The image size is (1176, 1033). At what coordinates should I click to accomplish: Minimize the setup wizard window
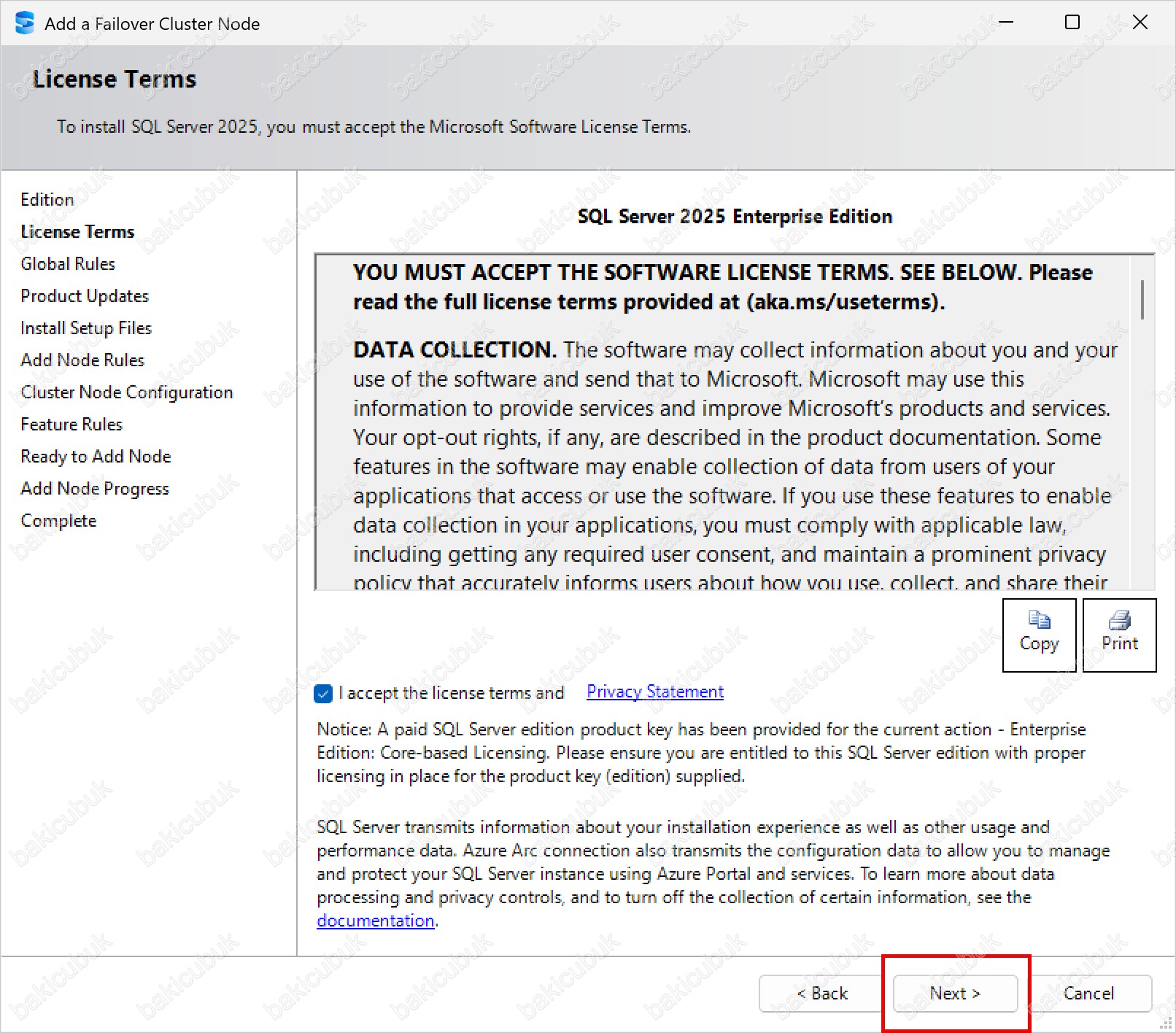(1006, 23)
